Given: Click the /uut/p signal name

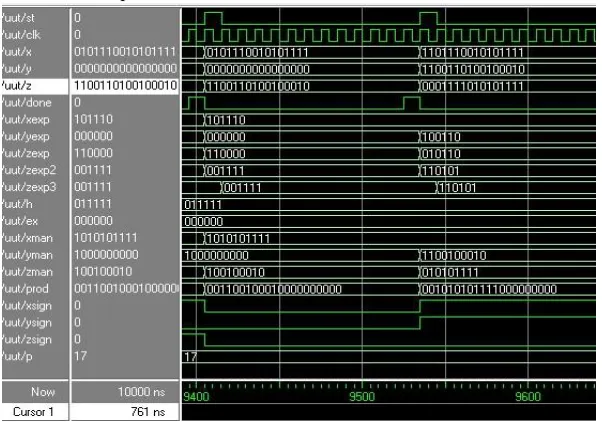Looking at the screenshot, I should point(17,356).
